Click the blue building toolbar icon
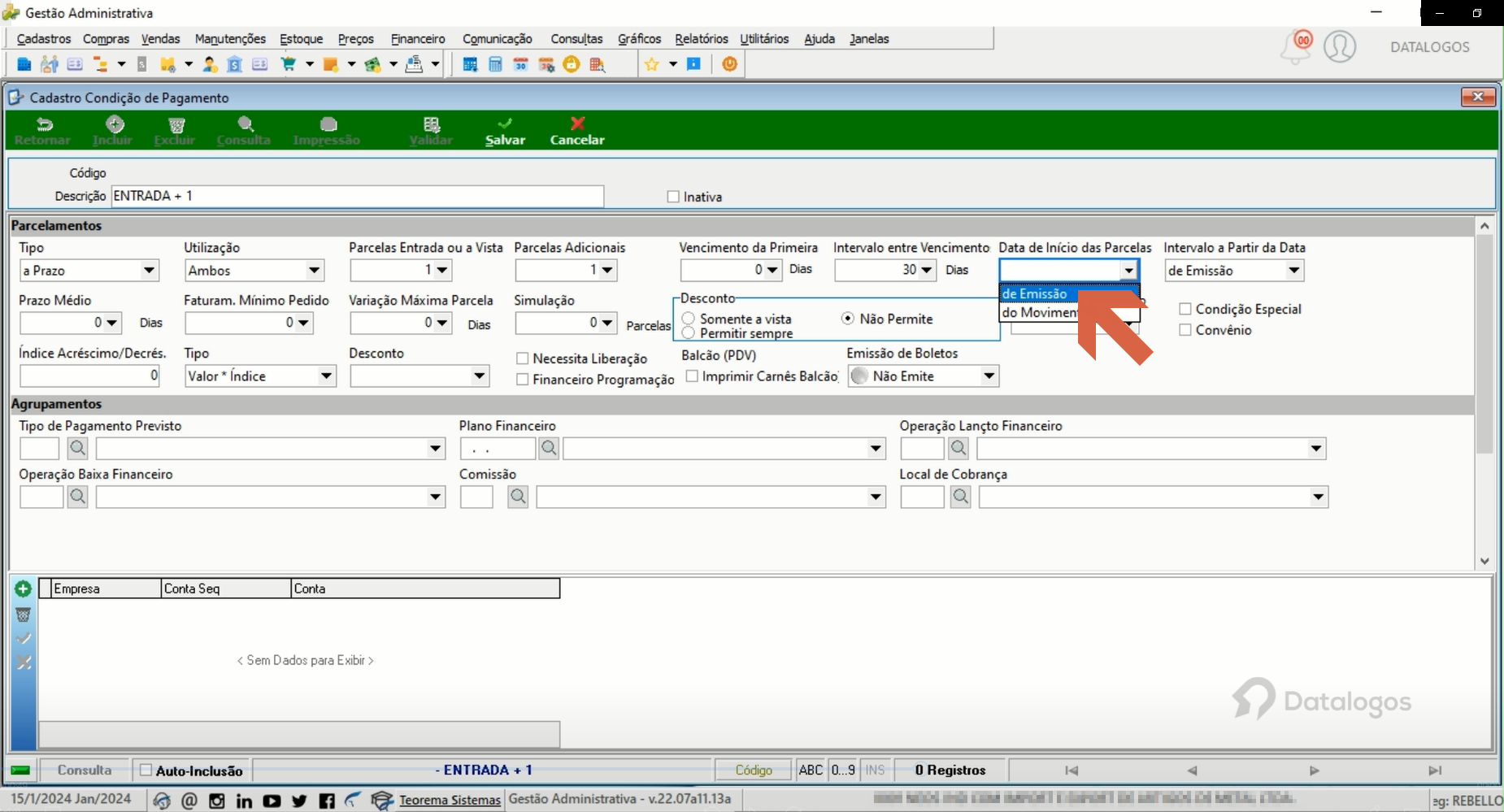 pyautogui.click(x=24, y=64)
